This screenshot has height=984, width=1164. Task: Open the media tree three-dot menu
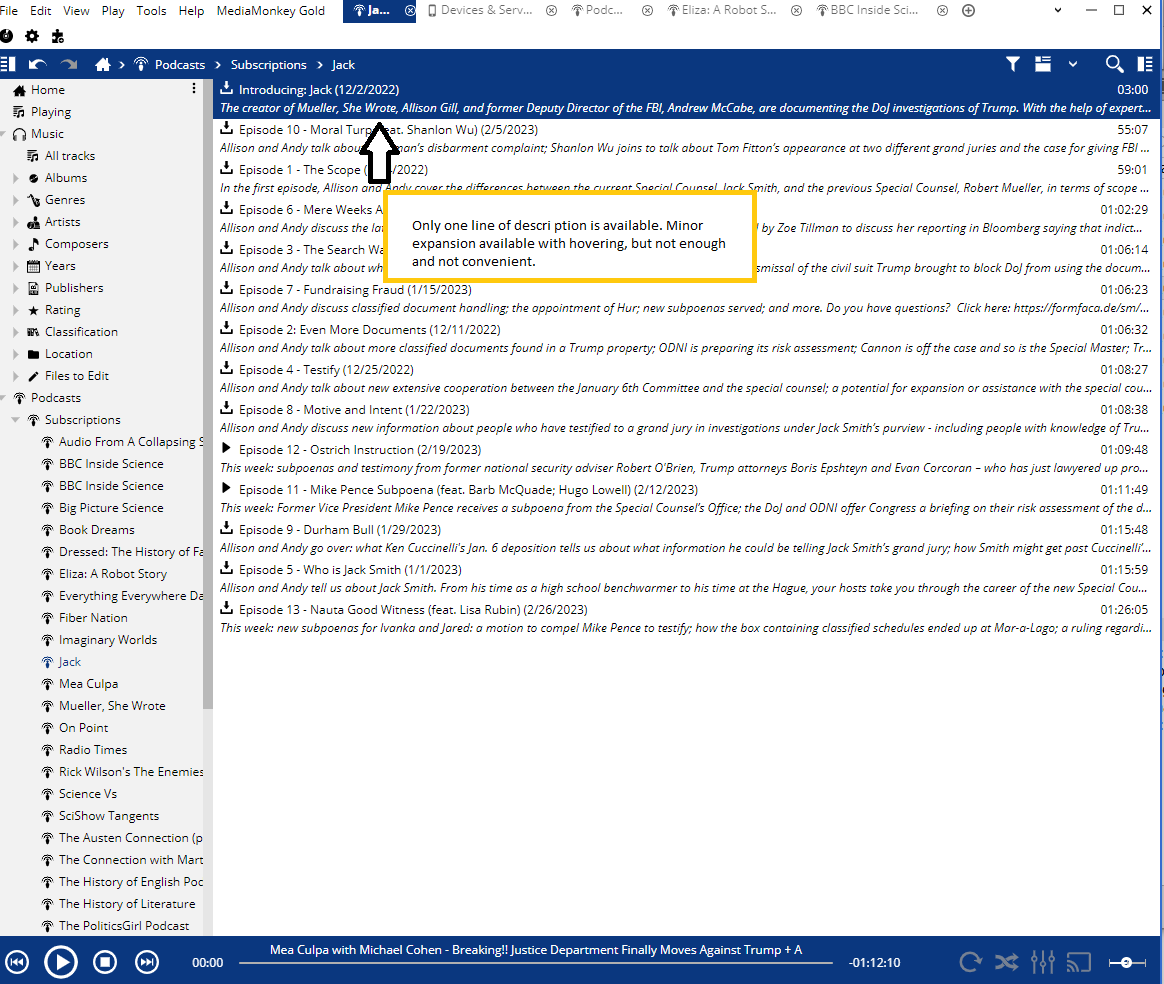194,88
